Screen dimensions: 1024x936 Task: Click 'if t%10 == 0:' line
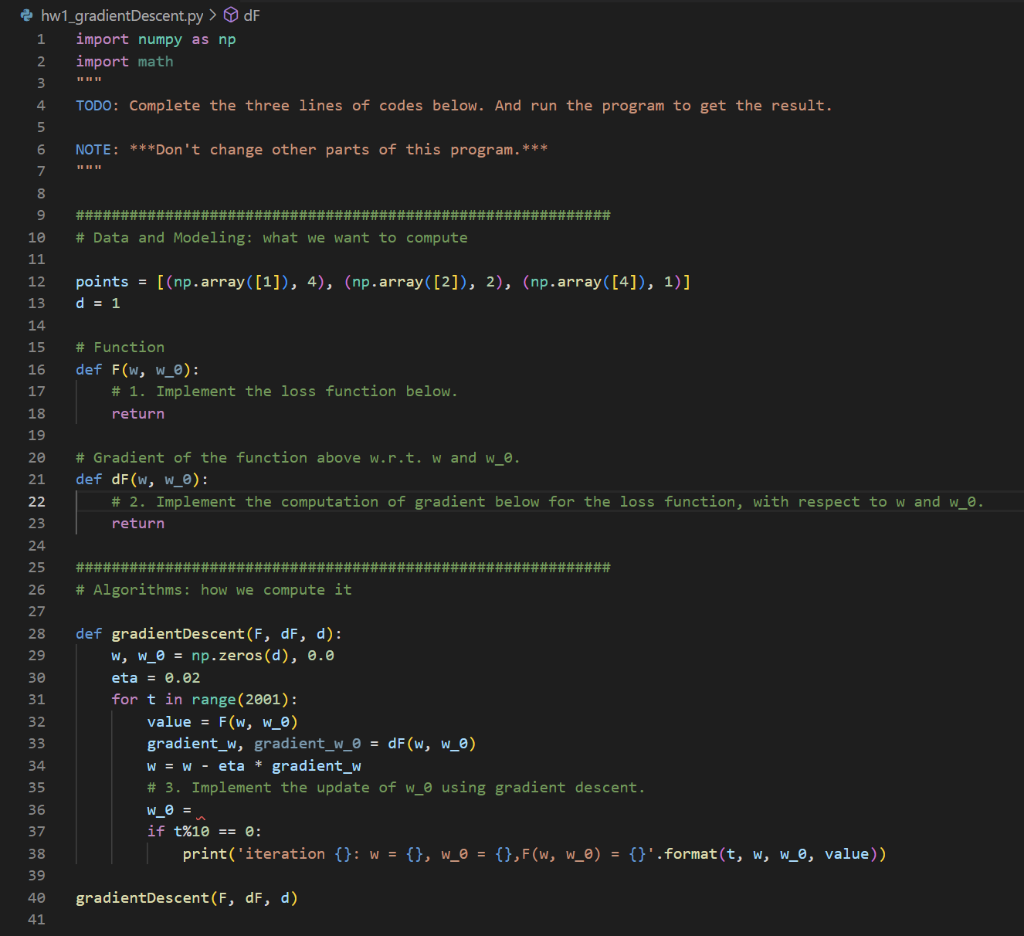coord(204,832)
